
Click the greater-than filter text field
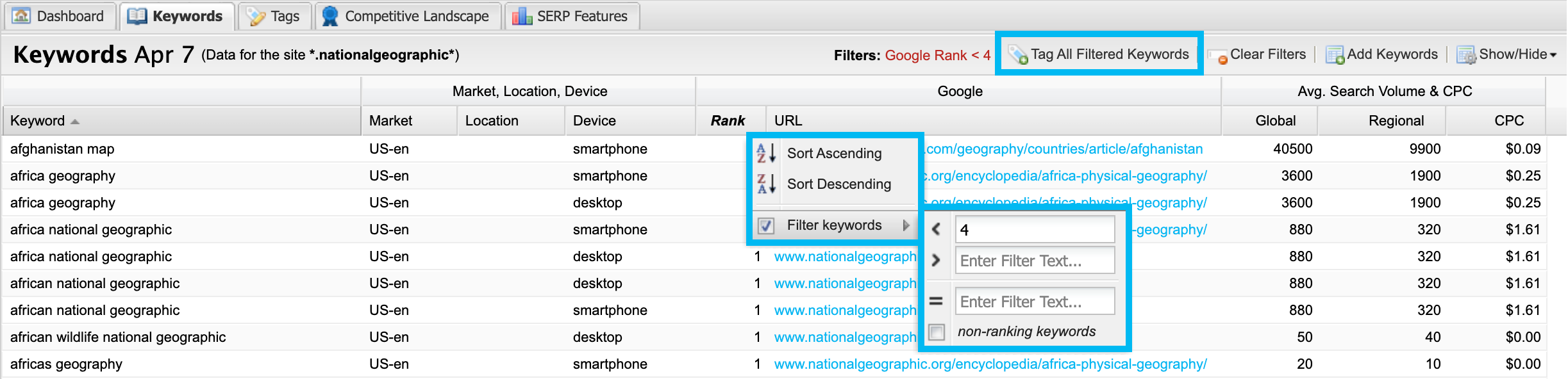(1035, 261)
